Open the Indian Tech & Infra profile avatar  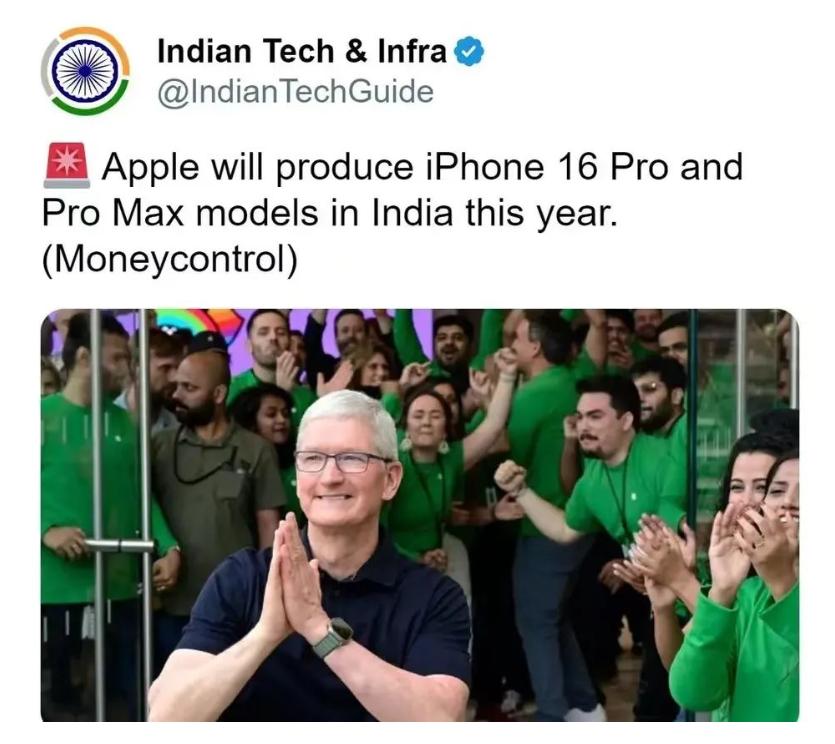[85, 71]
